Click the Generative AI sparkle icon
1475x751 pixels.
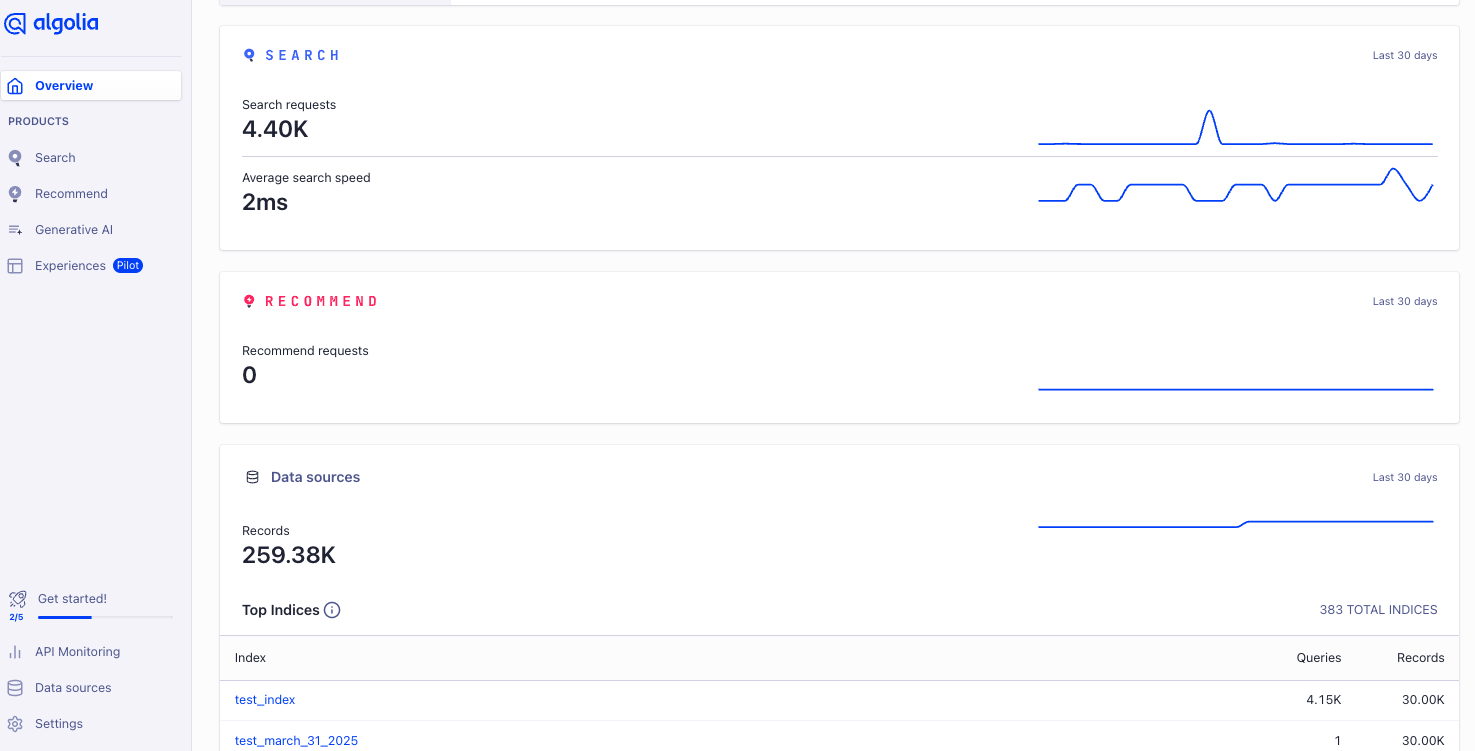click(x=15, y=230)
